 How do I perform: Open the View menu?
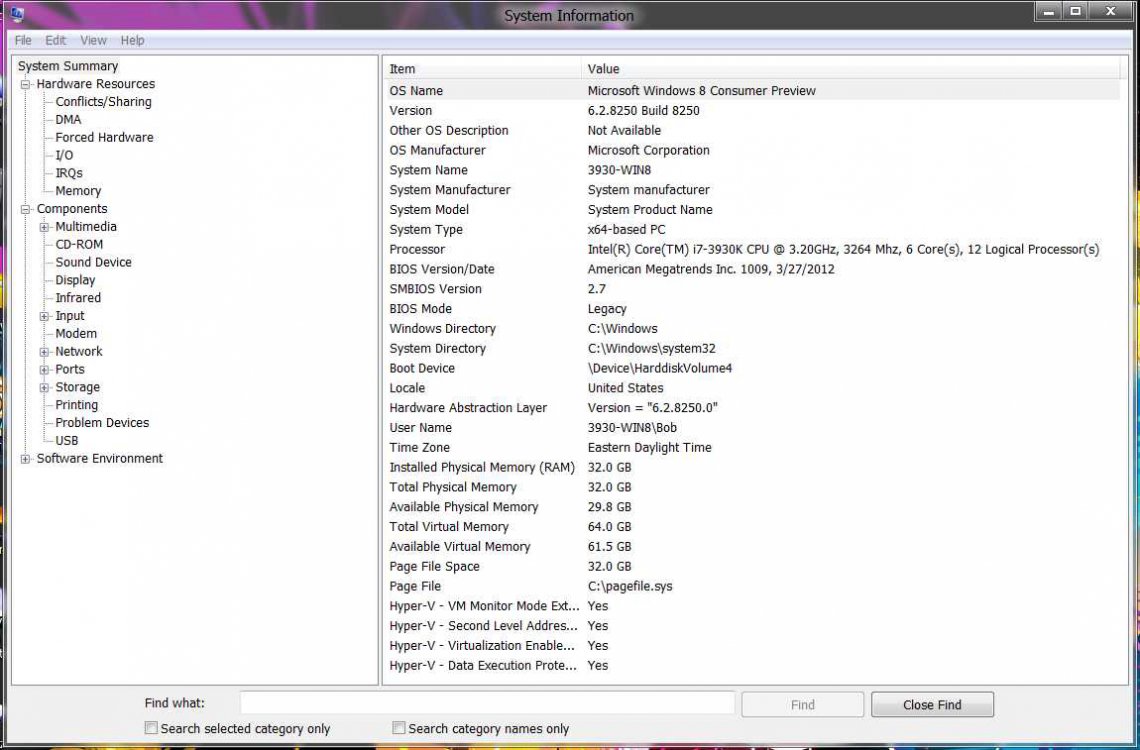[x=93, y=41]
